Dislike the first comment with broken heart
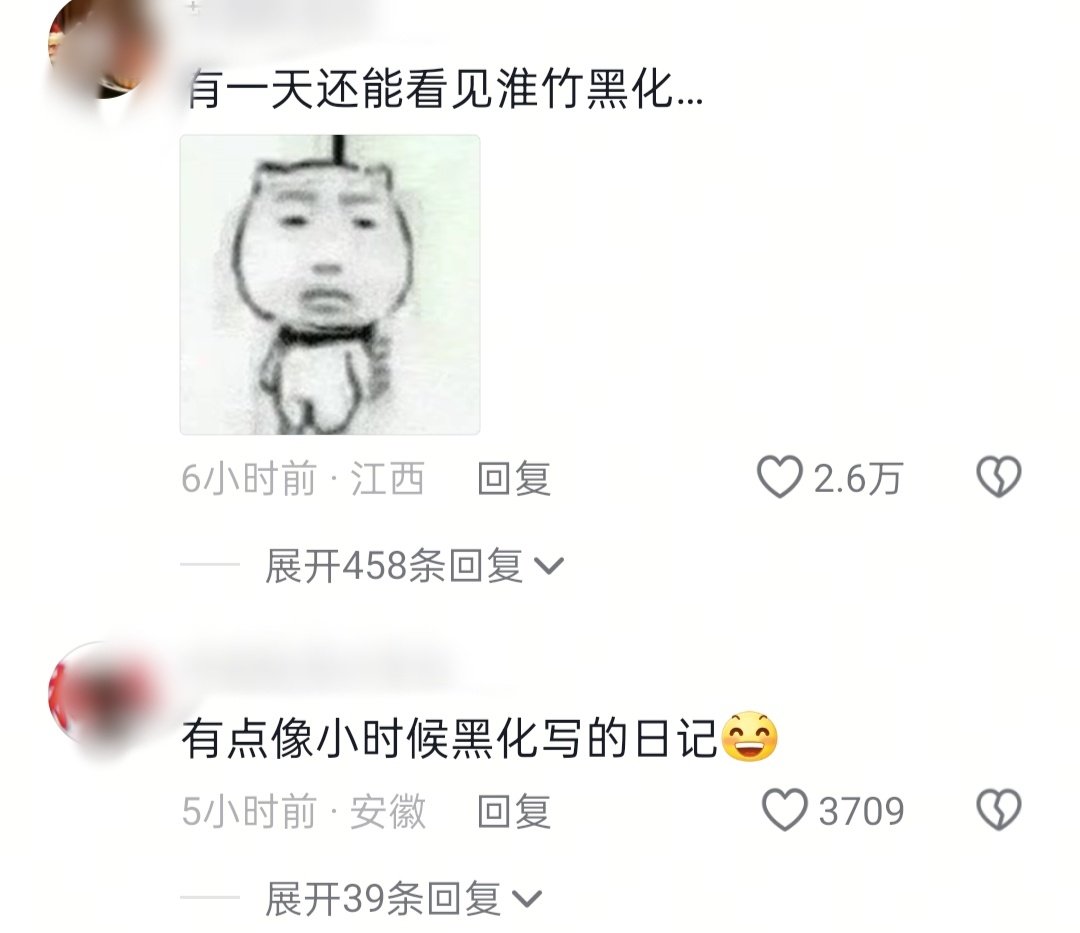The height and width of the screenshot is (933, 1080). coord(999,476)
